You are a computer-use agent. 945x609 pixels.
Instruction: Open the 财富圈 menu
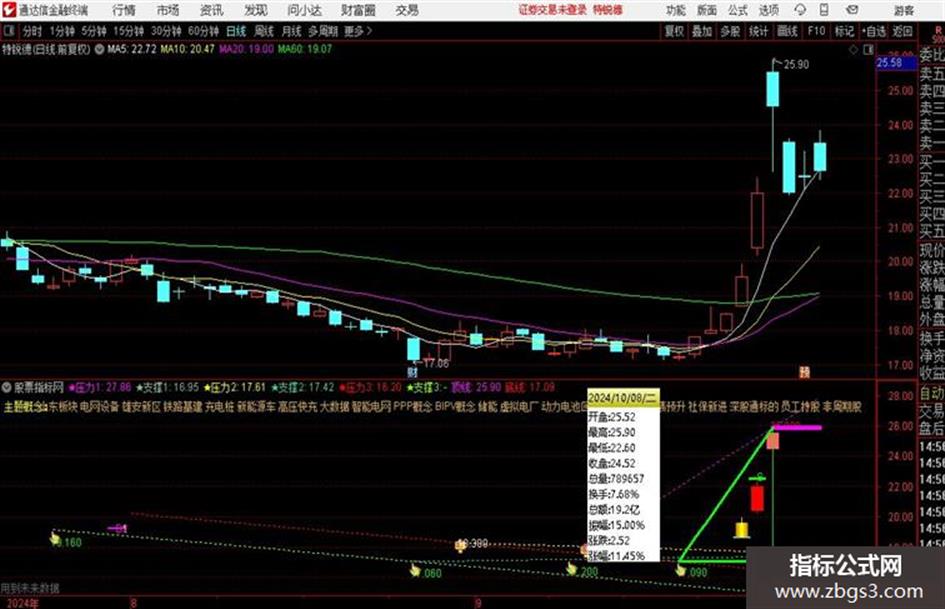(358, 10)
